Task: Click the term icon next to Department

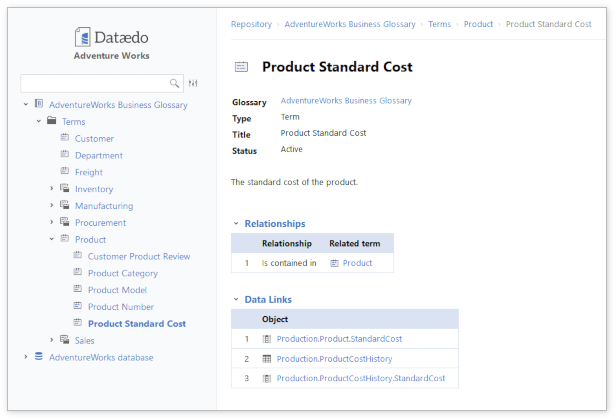Action: pyautogui.click(x=65, y=154)
